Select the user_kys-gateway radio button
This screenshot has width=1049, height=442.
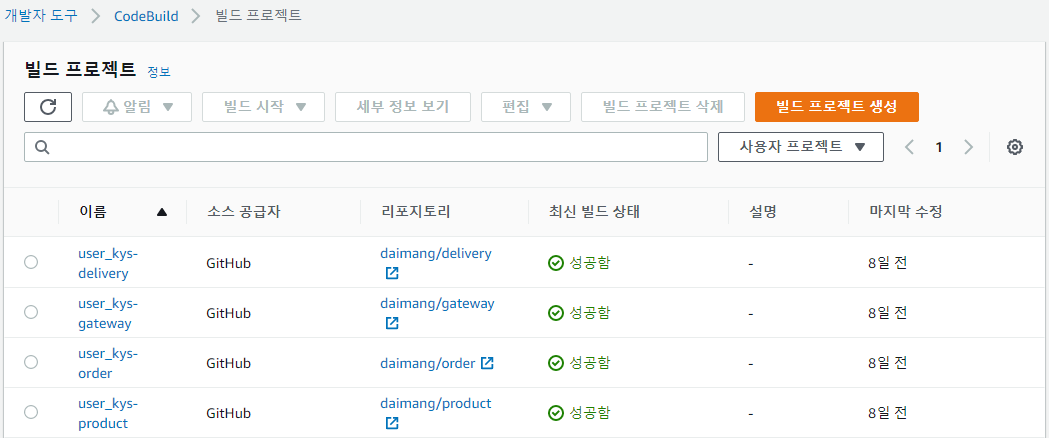pyautogui.click(x=31, y=312)
